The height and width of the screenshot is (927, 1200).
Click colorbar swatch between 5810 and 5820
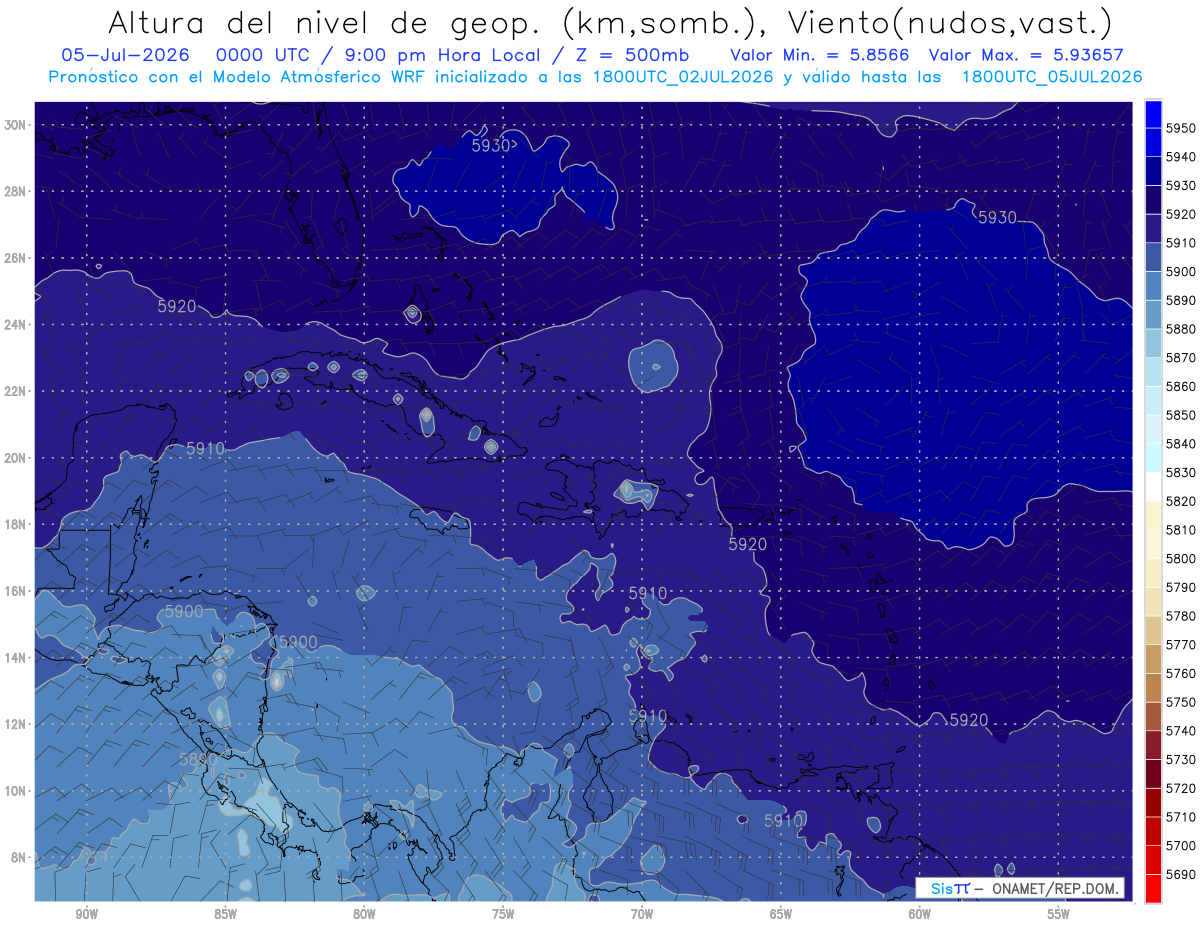pos(1153,515)
